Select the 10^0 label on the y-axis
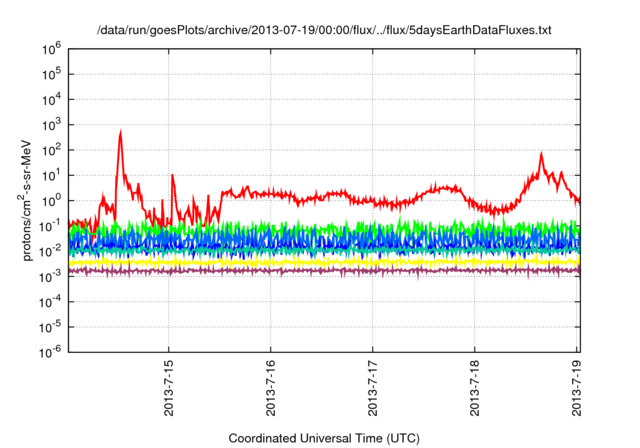Screen dimensions: 640x448 [51, 201]
